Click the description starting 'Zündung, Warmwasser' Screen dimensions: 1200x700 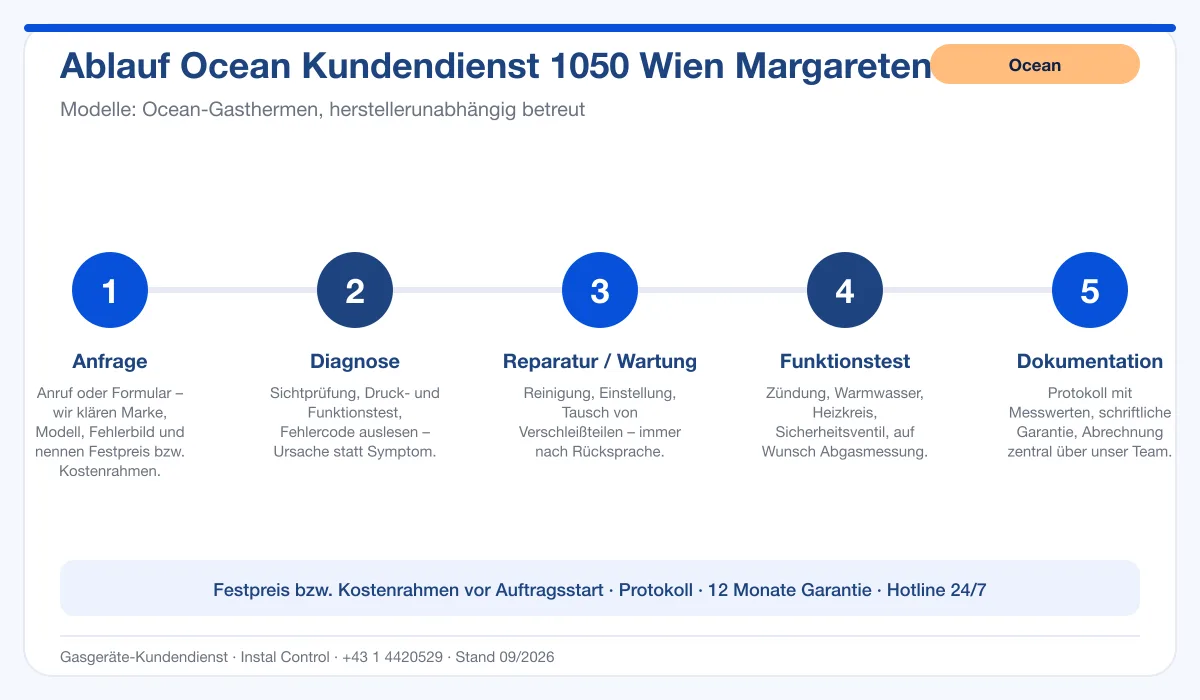tap(845, 422)
